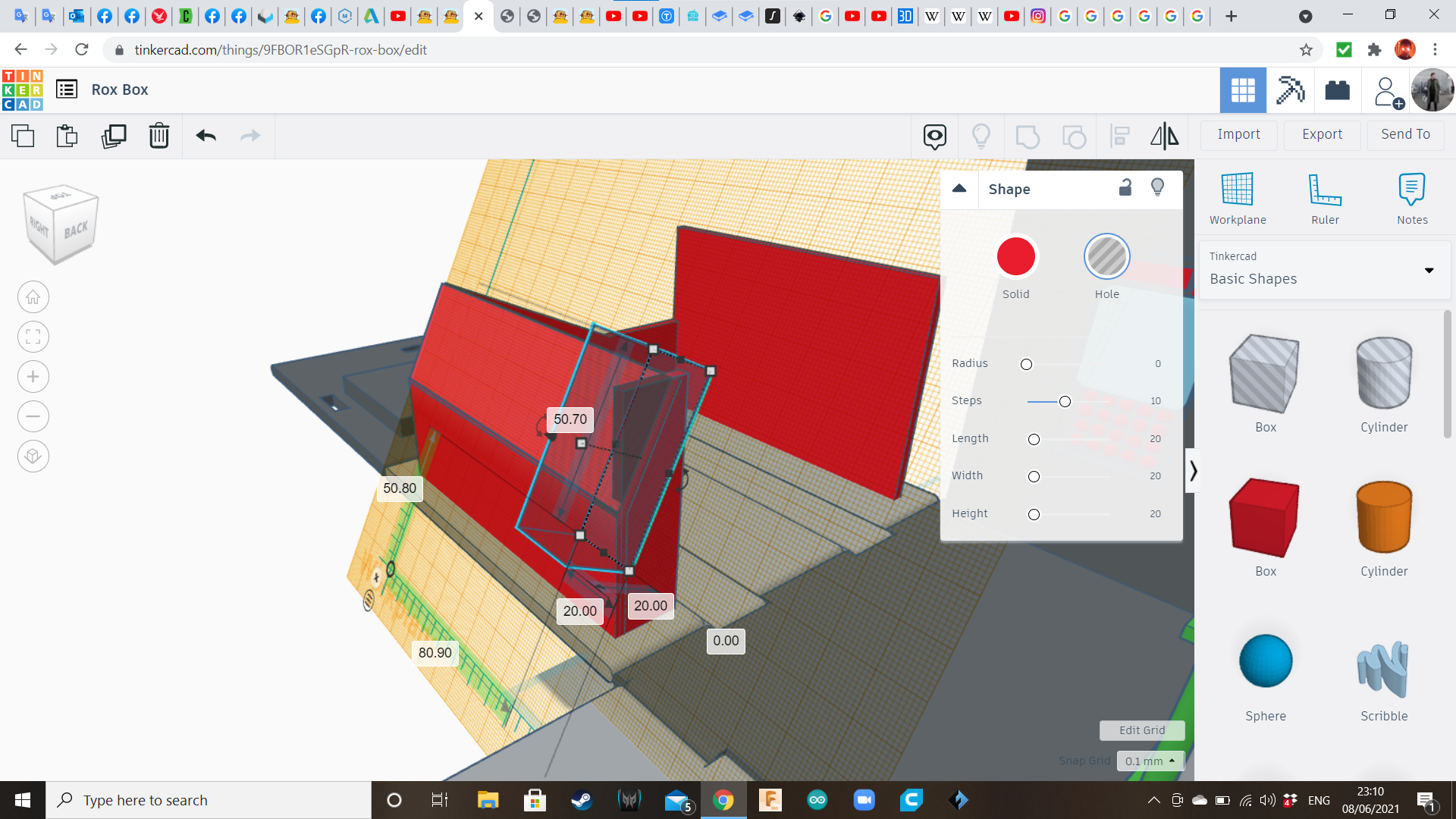Screen dimensions: 1456x819
Task: Toggle the shape lock icon
Action: 1125,187
